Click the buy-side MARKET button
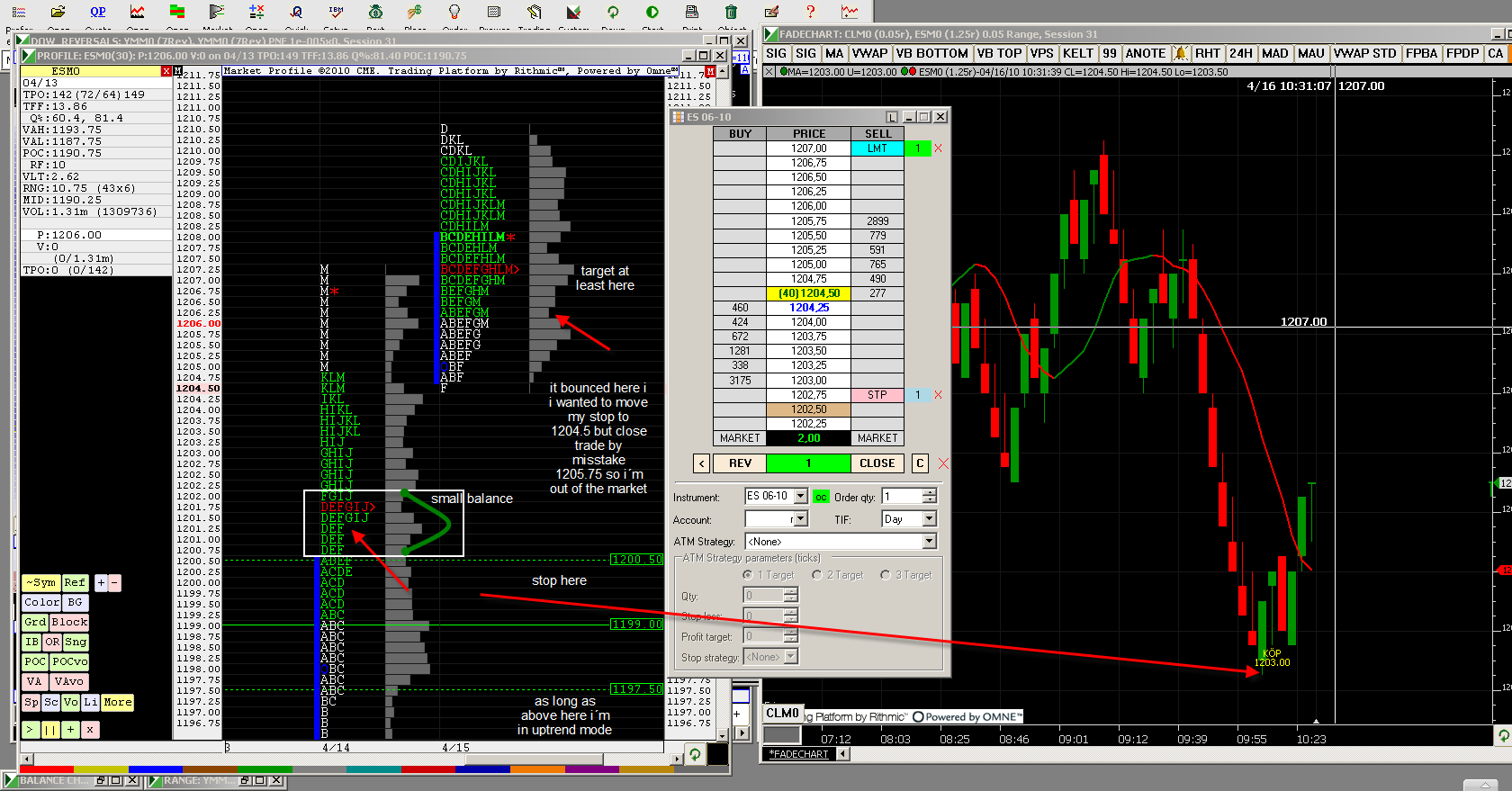 point(740,438)
